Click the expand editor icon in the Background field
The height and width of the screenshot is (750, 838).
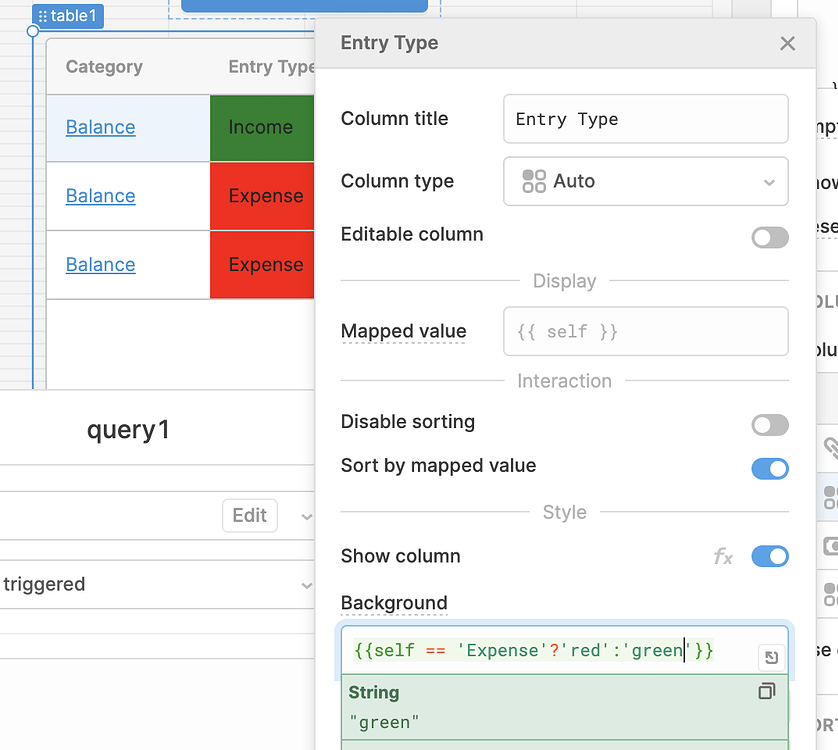click(x=770, y=657)
